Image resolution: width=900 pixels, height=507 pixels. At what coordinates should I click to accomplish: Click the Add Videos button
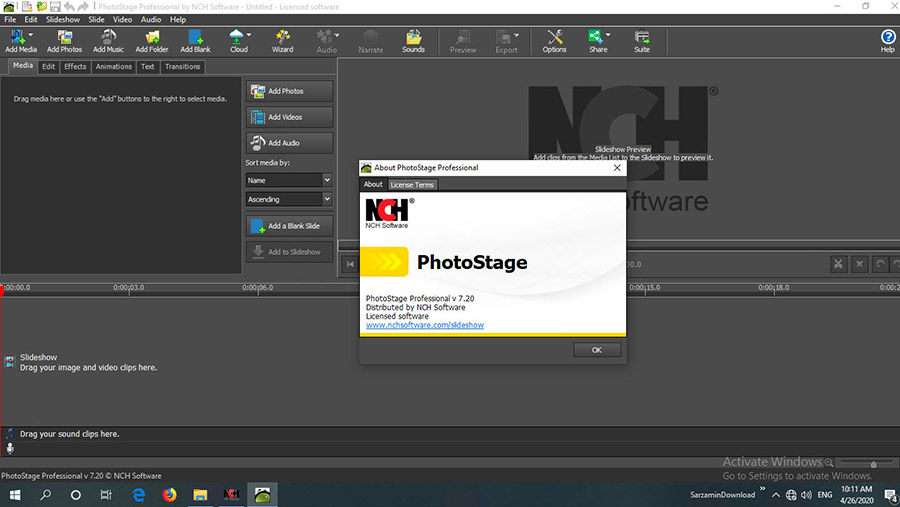click(289, 117)
